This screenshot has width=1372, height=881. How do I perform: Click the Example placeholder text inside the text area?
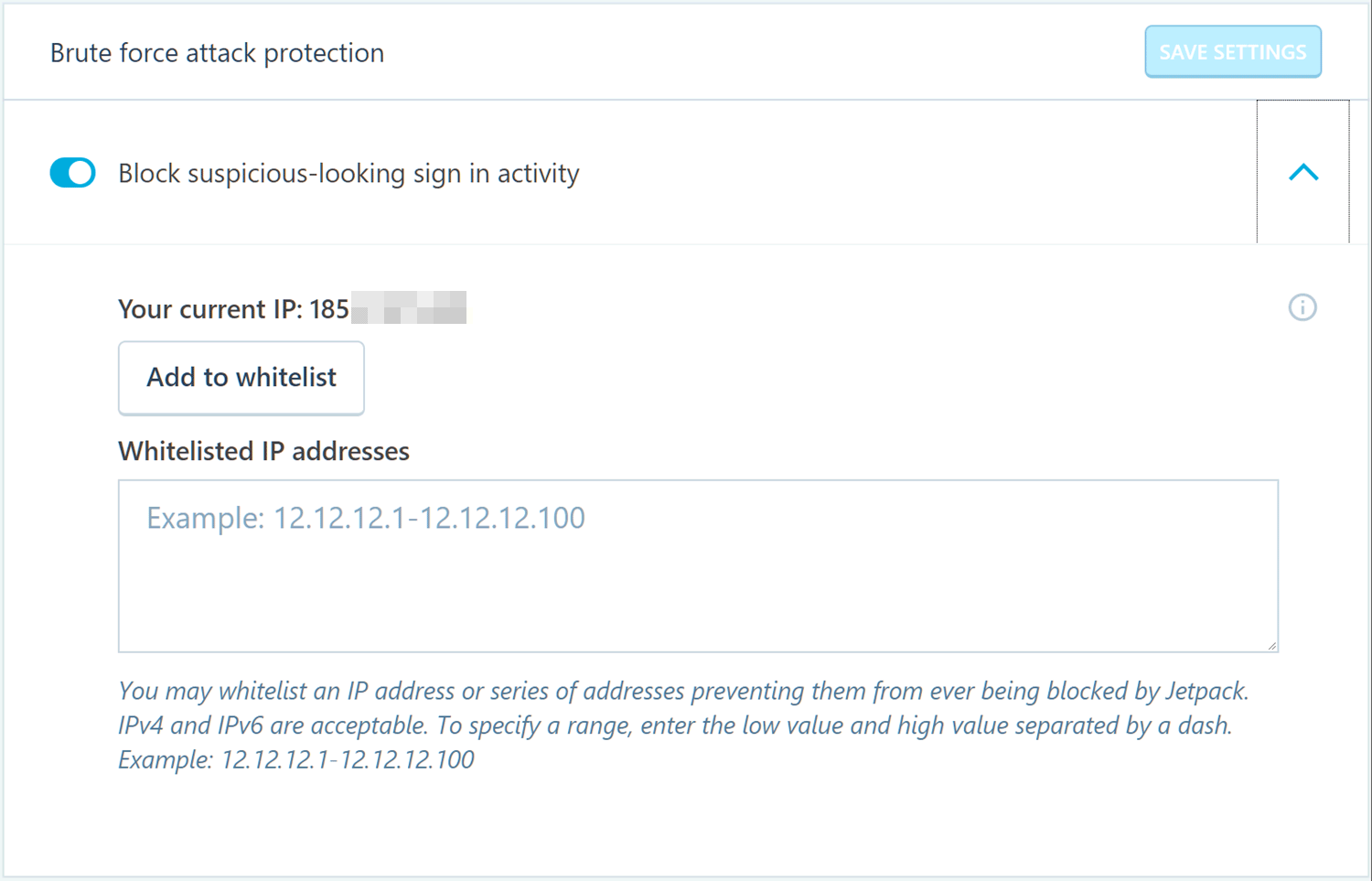366,518
